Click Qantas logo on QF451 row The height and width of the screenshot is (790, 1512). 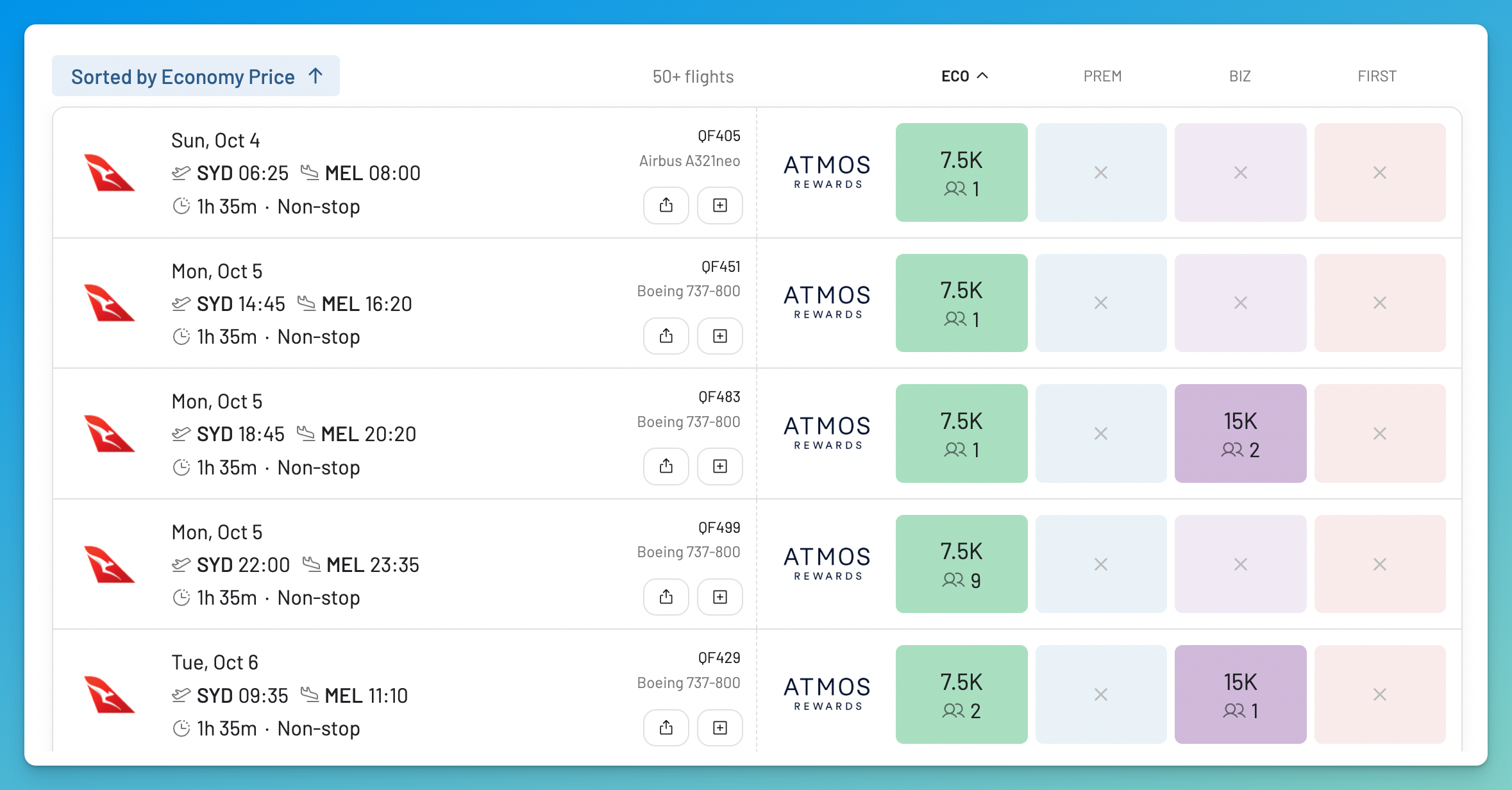click(109, 303)
